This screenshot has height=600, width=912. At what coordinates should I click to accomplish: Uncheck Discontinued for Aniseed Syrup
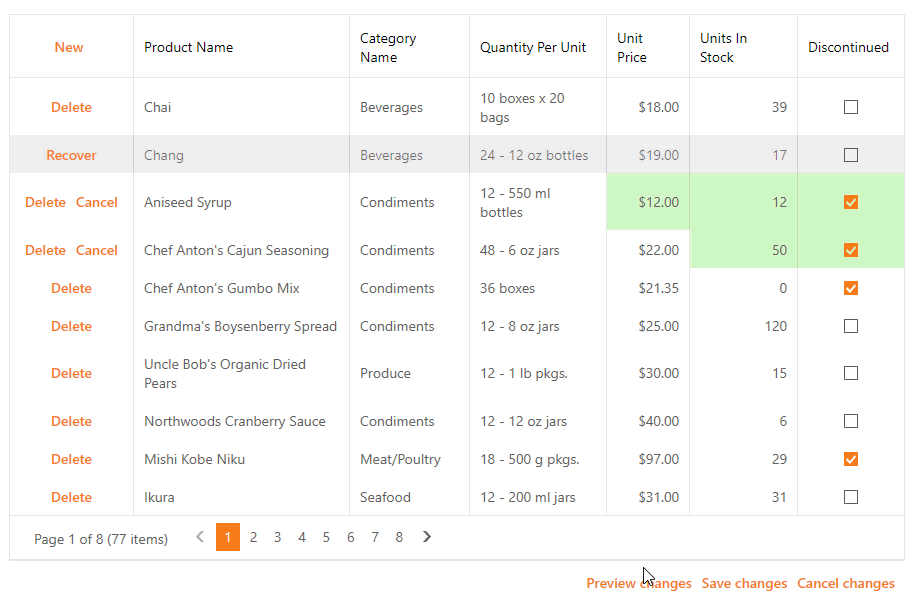[850, 202]
